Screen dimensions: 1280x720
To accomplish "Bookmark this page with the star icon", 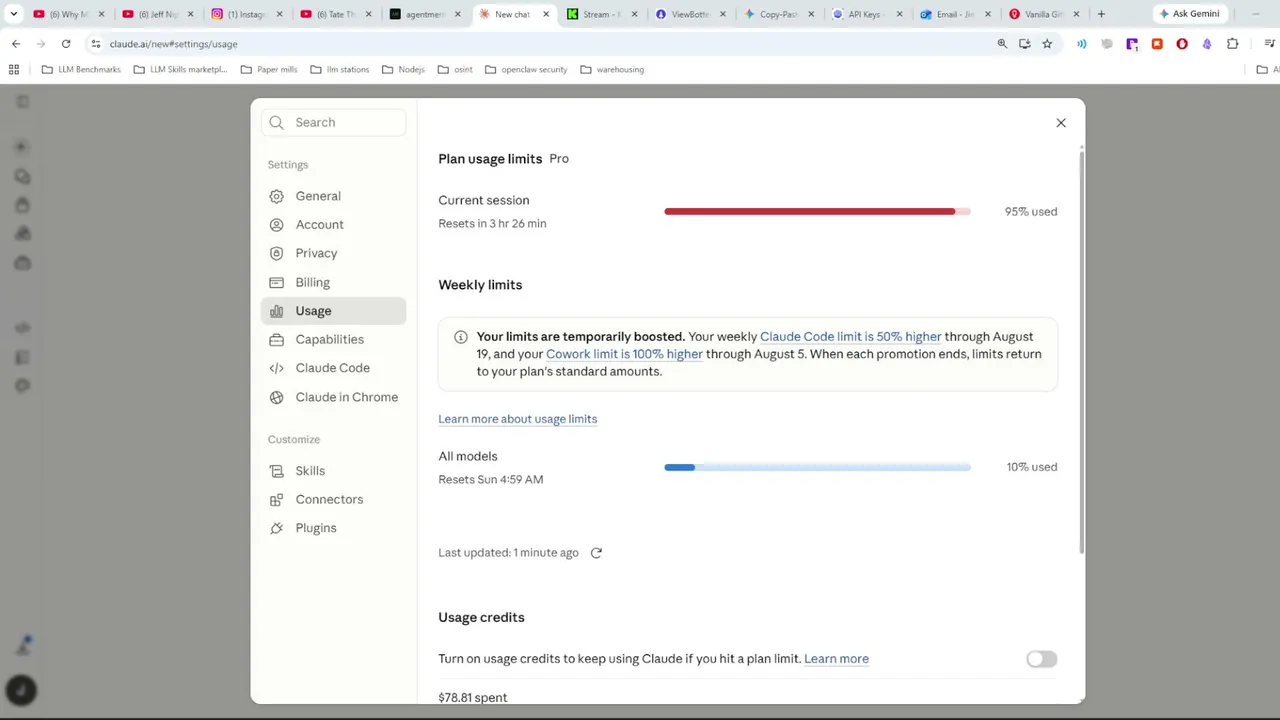I will [1047, 44].
